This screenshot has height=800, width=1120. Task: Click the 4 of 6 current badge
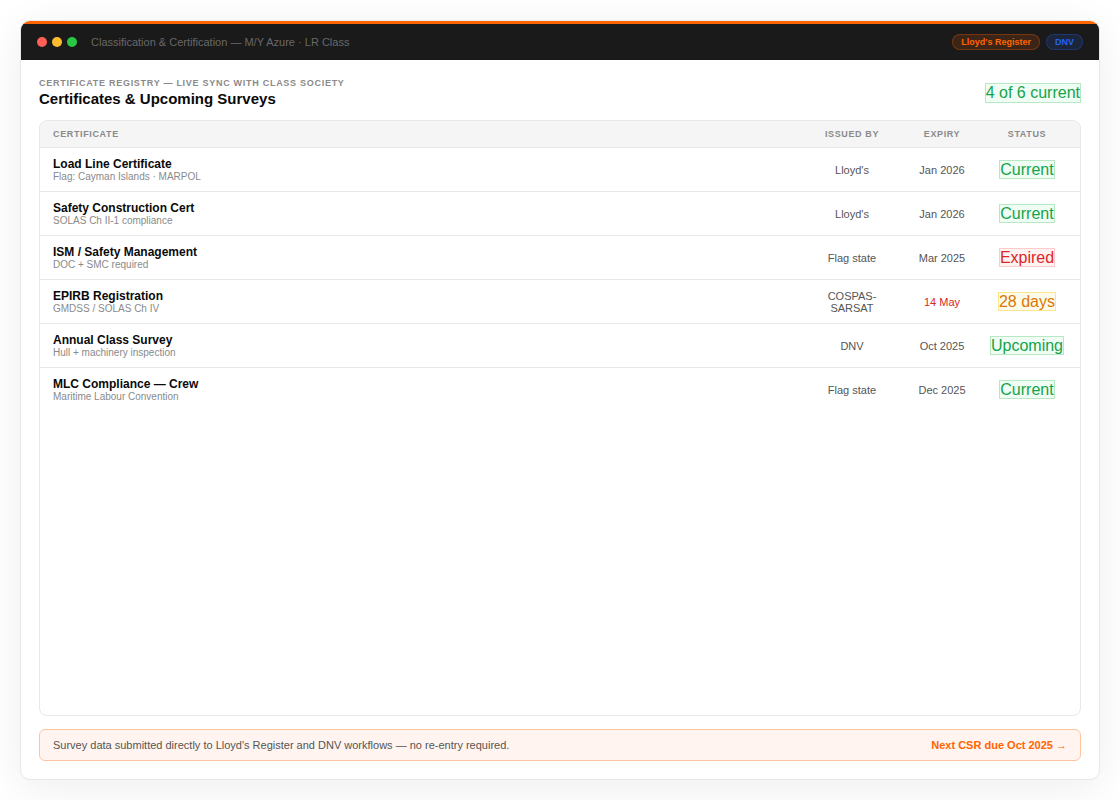1033,93
